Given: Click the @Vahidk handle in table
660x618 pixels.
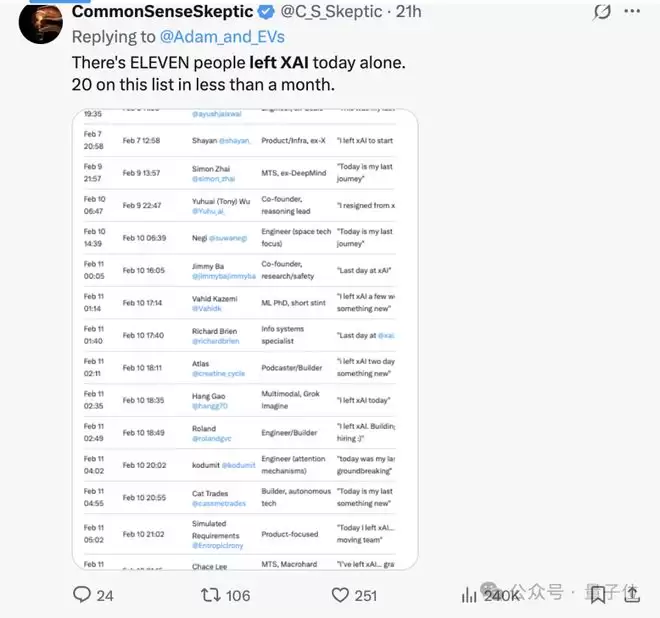Looking at the screenshot, I should tap(207, 308).
